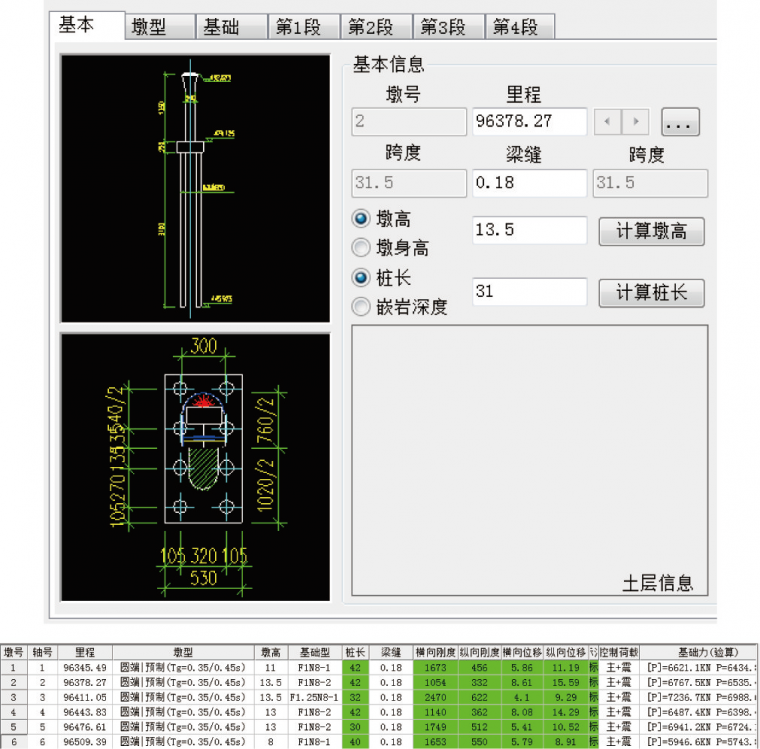Click the left arrow next to 里程 field
The width and height of the screenshot is (760, 749).
click(x=608, y=122)
